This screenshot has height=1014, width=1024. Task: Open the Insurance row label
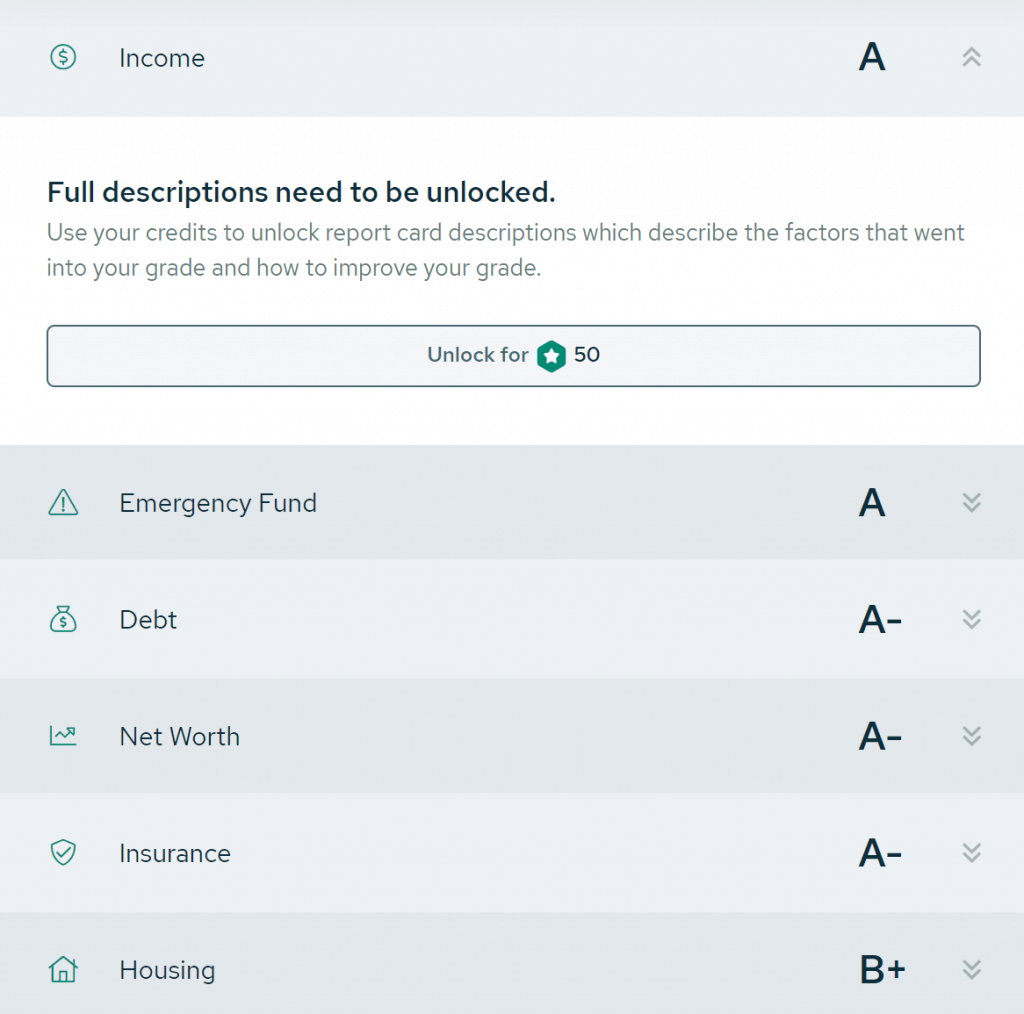[175, 853]
